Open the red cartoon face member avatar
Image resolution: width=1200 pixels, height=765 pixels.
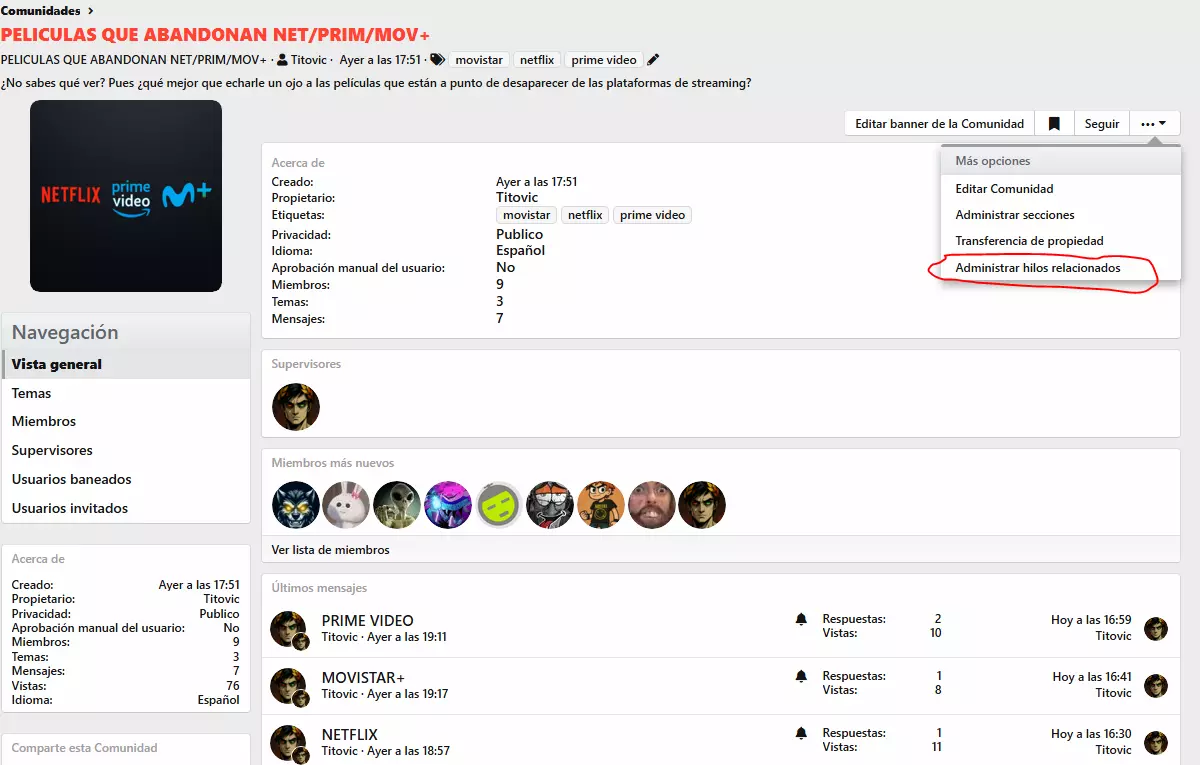coord(550,505)
